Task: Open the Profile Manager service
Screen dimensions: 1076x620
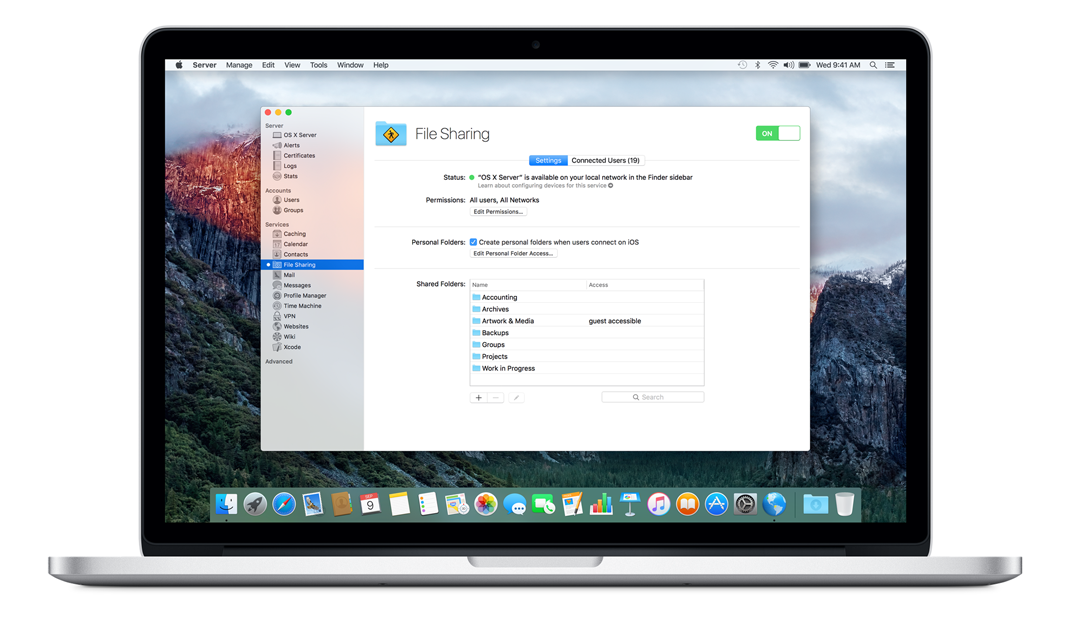Action: point(305,296)
